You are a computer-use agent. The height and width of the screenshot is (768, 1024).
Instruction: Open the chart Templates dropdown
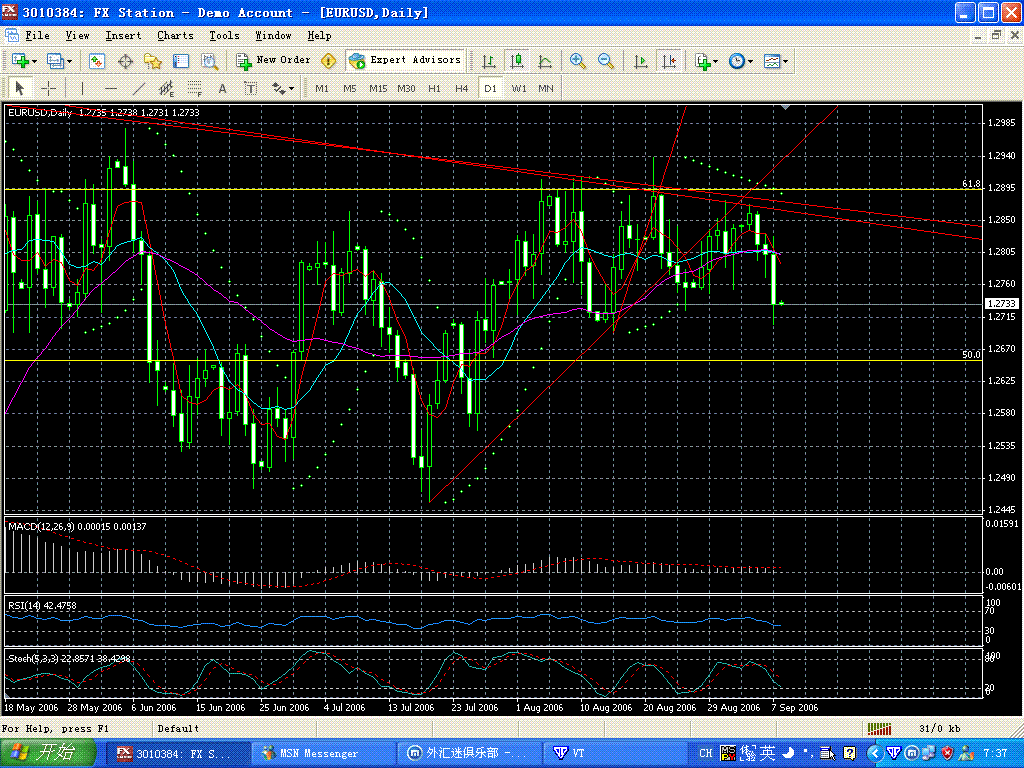click(x=777, y=61)
